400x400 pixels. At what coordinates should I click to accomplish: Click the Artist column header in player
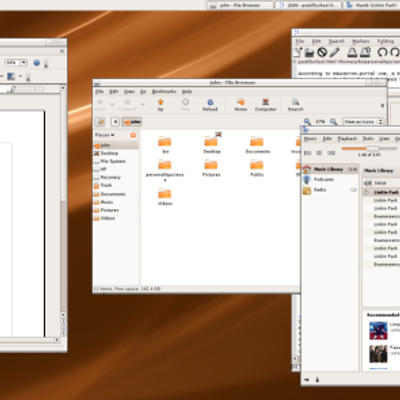(381, 183)
